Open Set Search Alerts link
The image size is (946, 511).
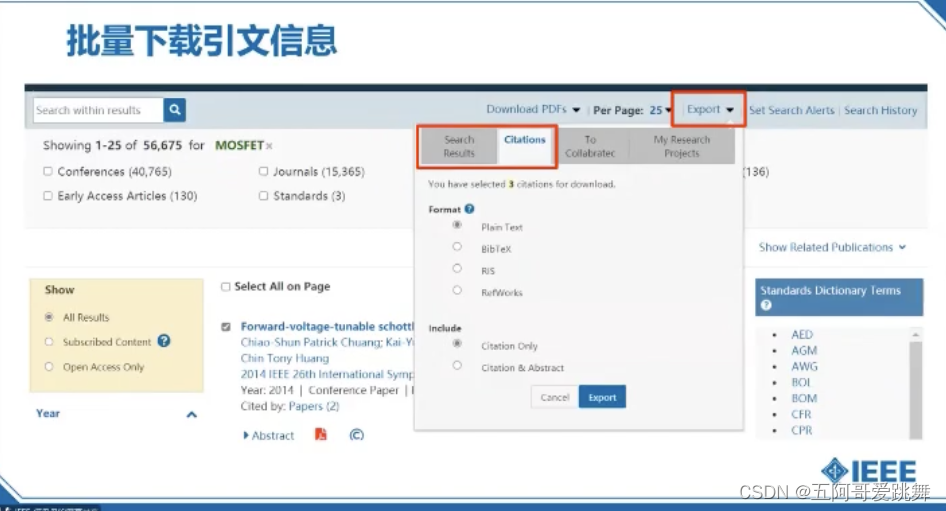(x=792, y=110)
